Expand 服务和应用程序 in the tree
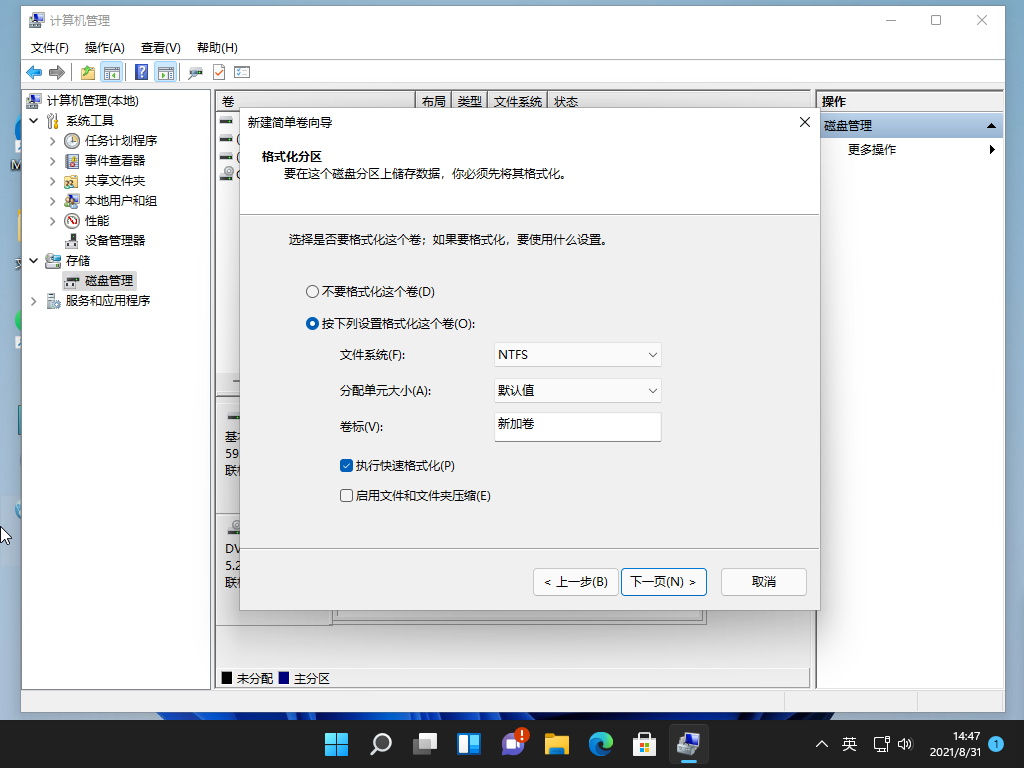The width and height of the screenshot is (1024, 768). pos(33,300)
